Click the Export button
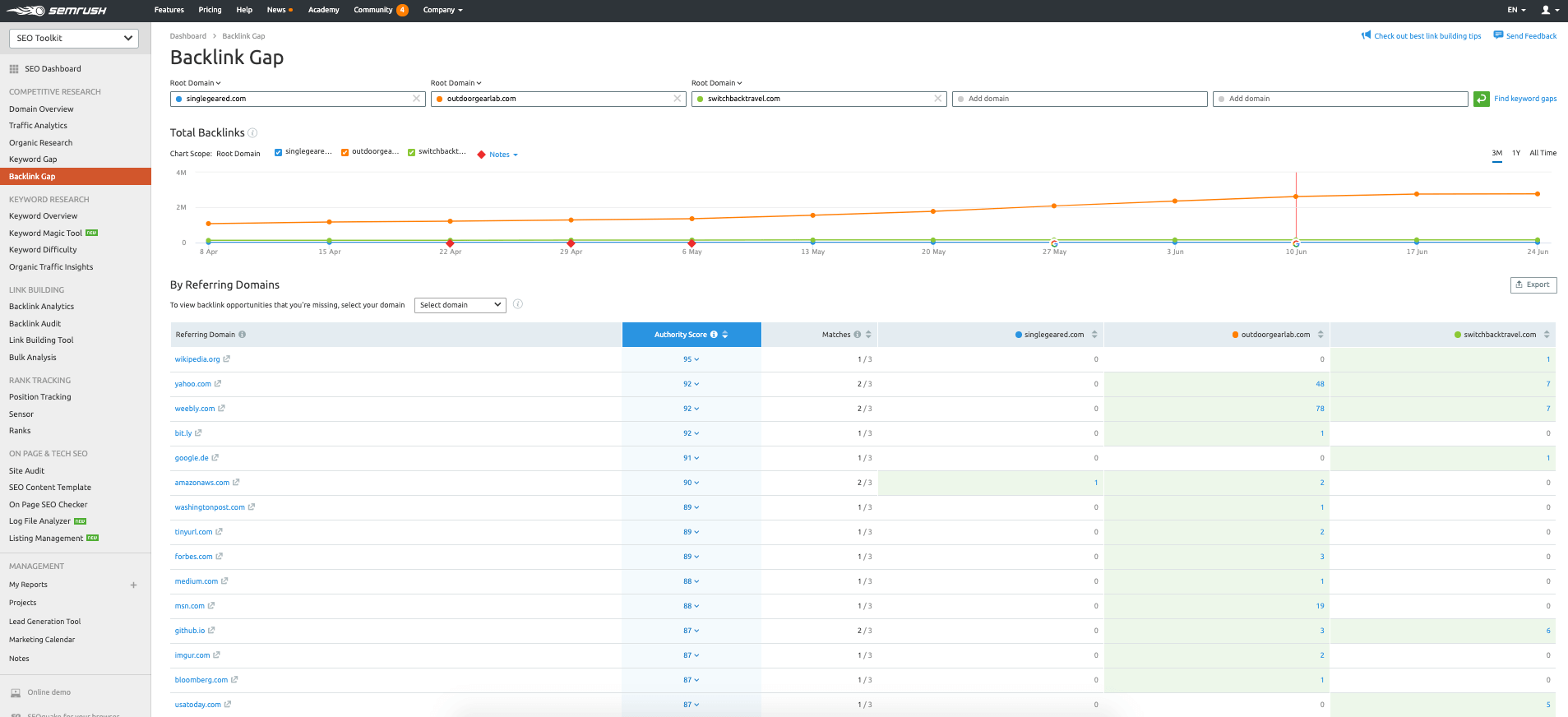 (1533, 285)
